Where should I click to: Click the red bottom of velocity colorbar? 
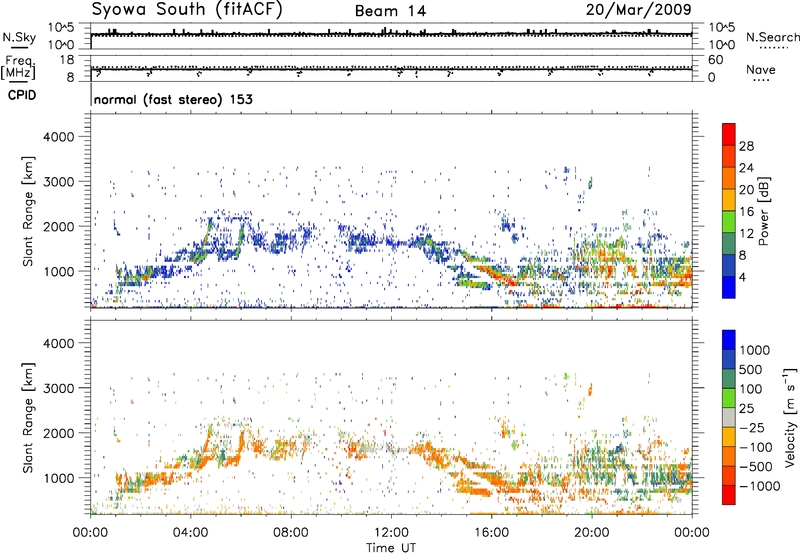tap(729, 495)
